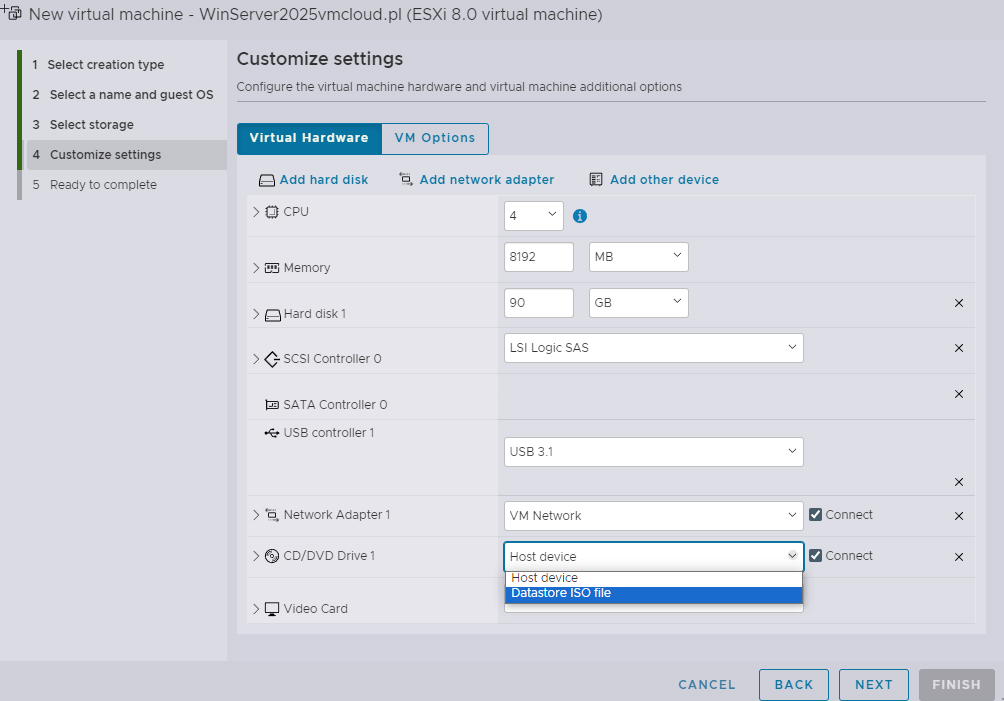Open the CPU count dropdown
The width and height of the screenshot is (1004, 701).
click(534, 216)
